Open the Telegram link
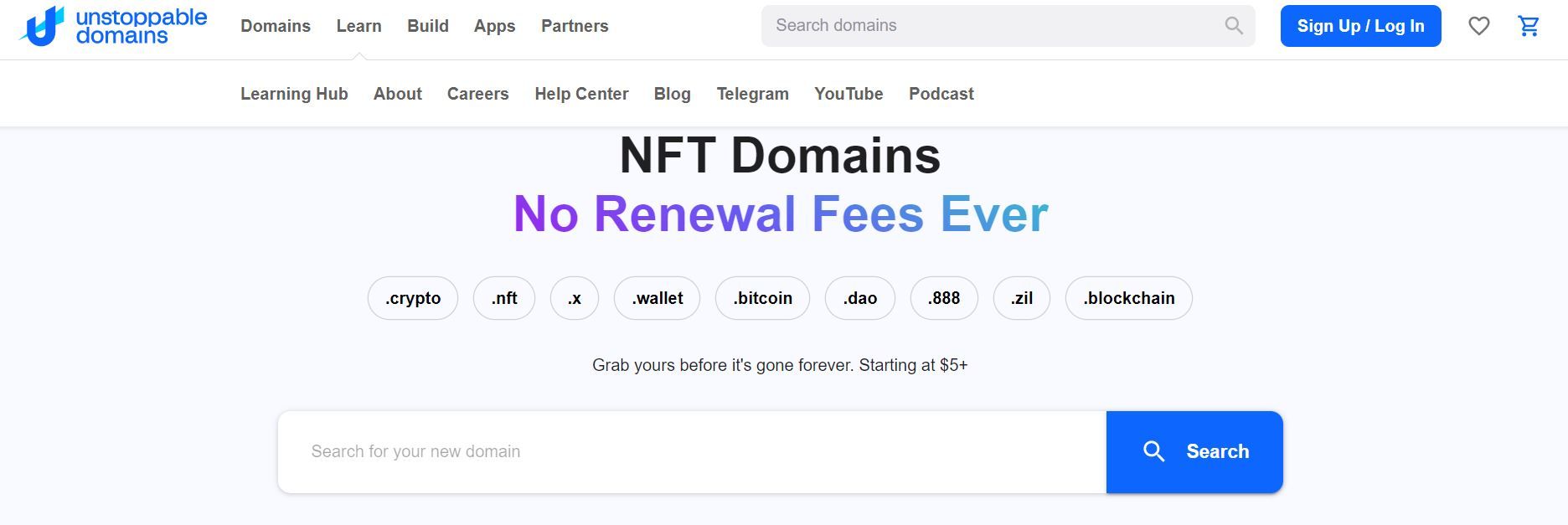This screenshot has height=525, width=1568. click(753, 94)
